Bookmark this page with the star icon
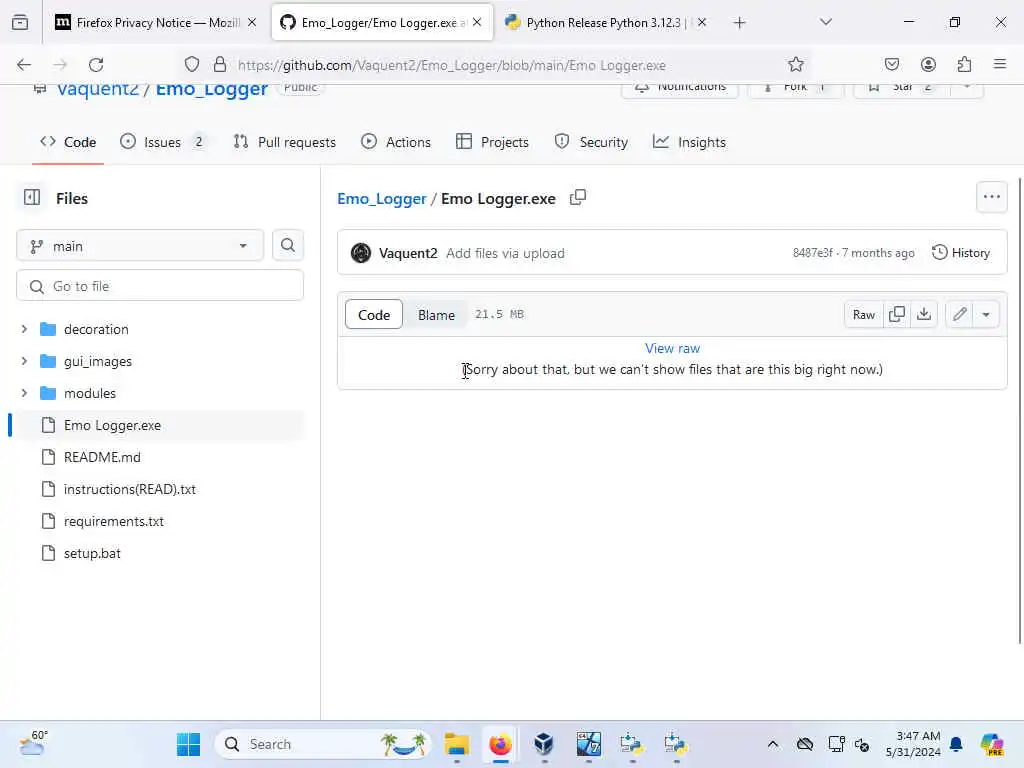 click(795, 65)
